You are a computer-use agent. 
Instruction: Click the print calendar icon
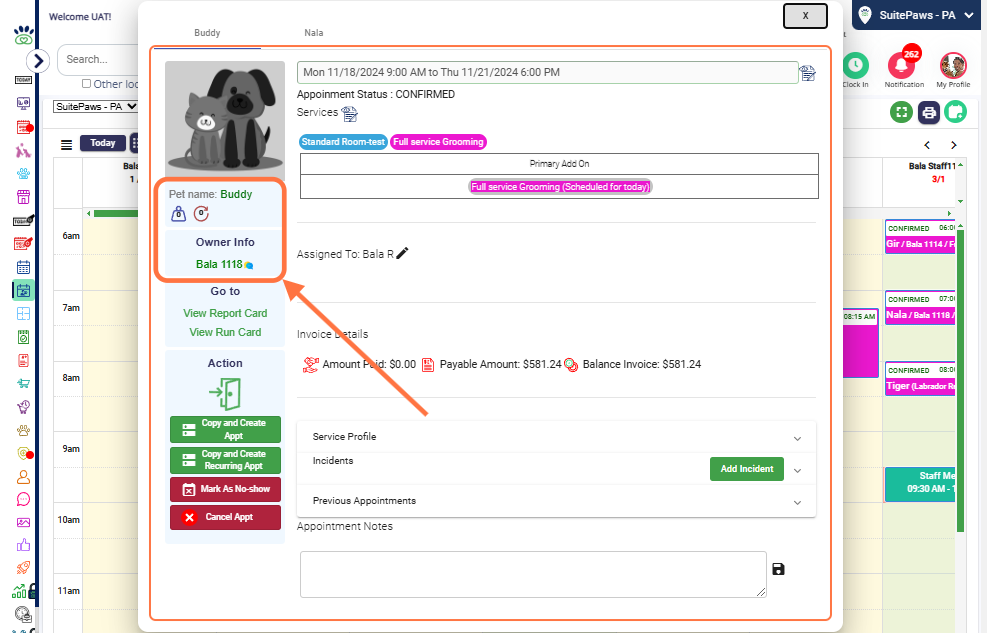coord(928,113)
